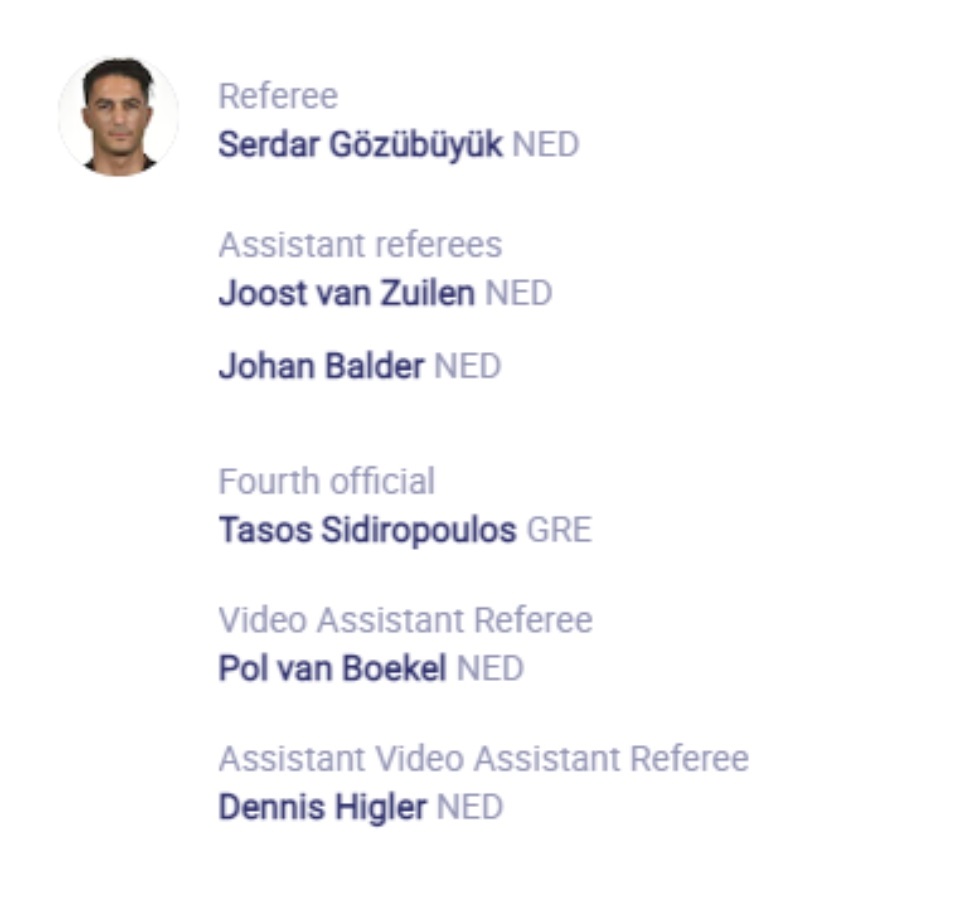Click the Fourth official heading
Screen dimensions: 960x907
pyautogui.click(x=326, y=481)
